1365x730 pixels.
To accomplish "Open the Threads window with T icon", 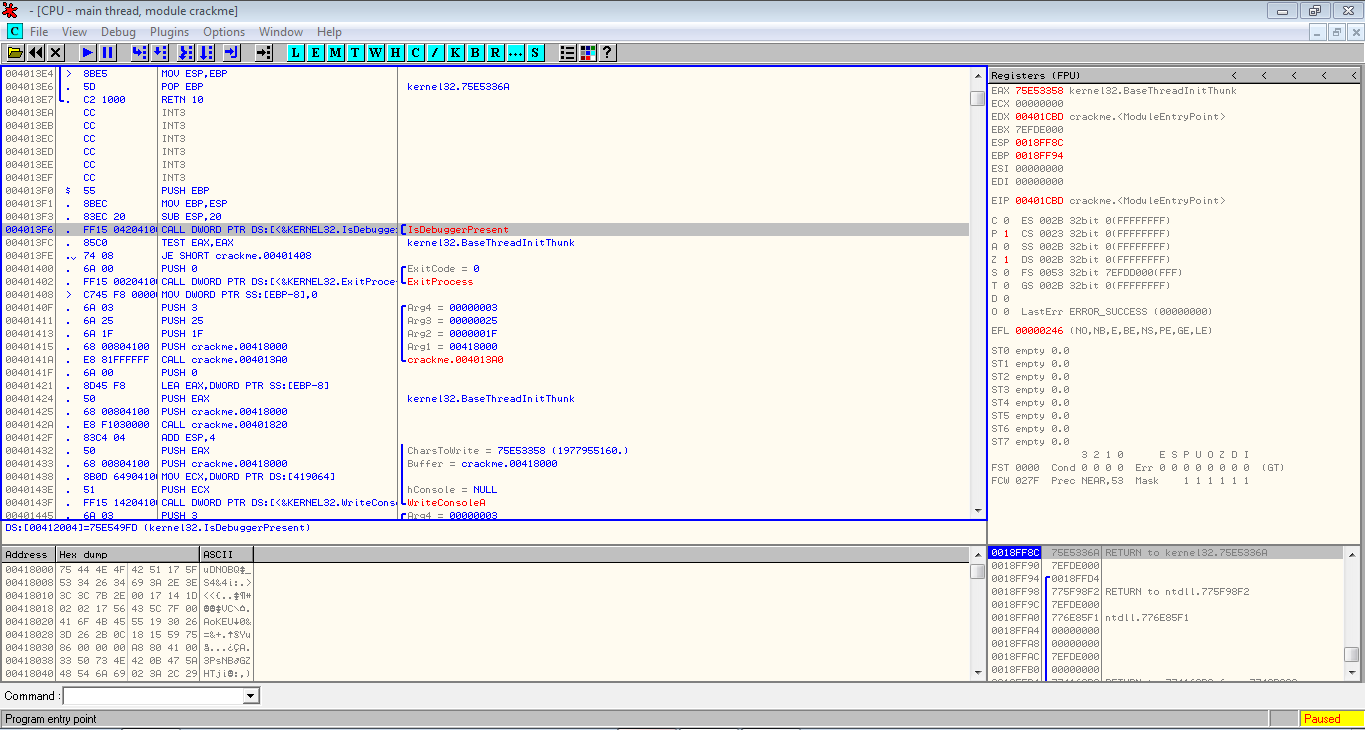I will click(355, 52).
